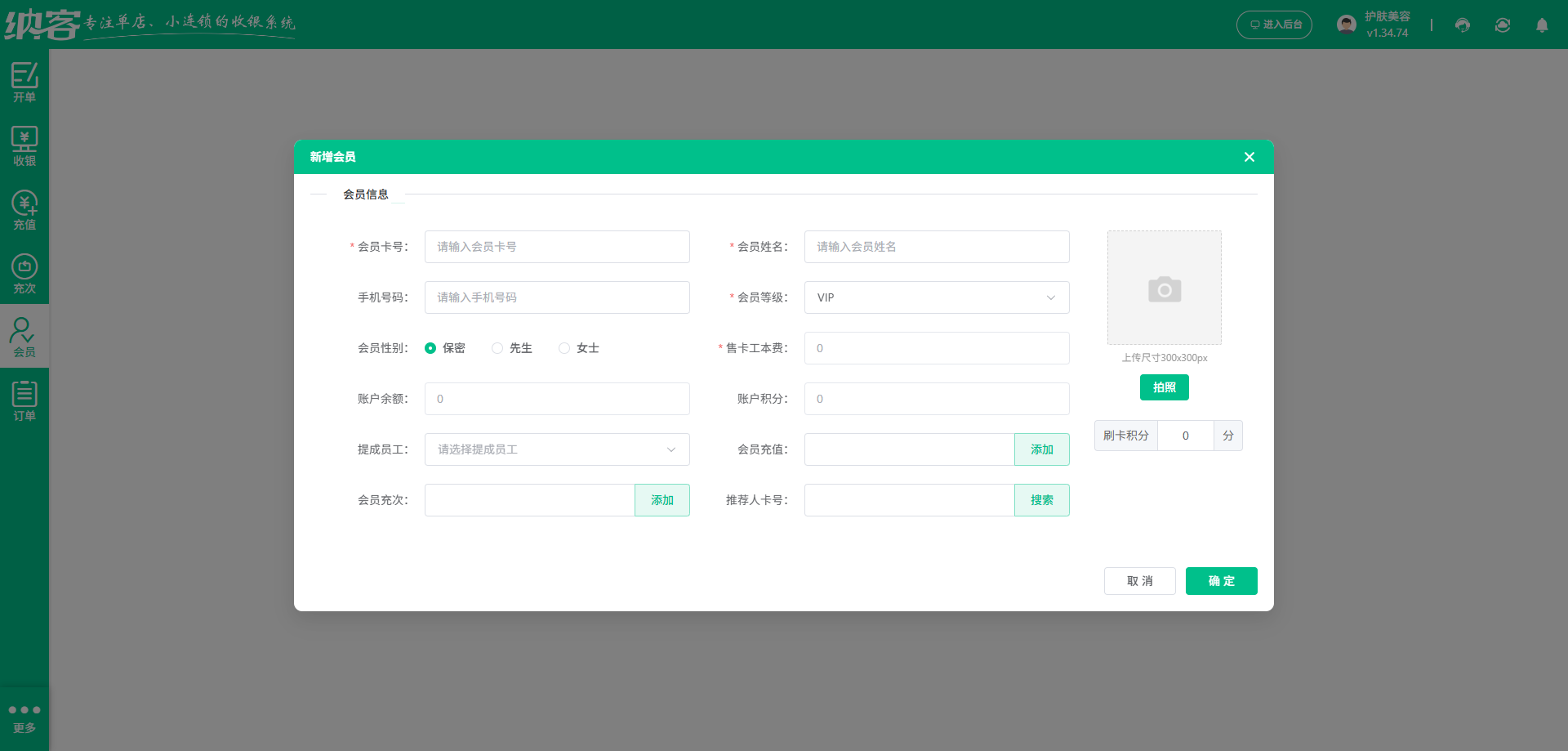Click the 进入后台 button
1568x751 pixels.
[1274, 25]
